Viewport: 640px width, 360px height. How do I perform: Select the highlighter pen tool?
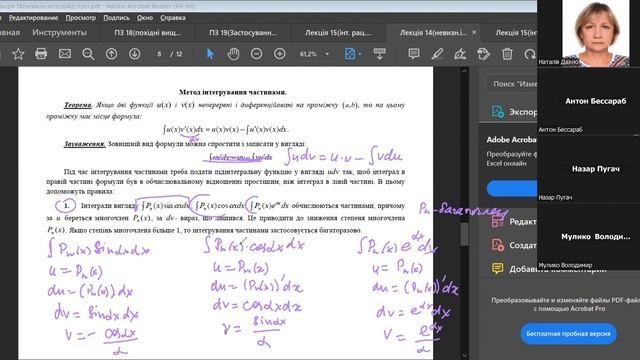(x=437, y=54)
